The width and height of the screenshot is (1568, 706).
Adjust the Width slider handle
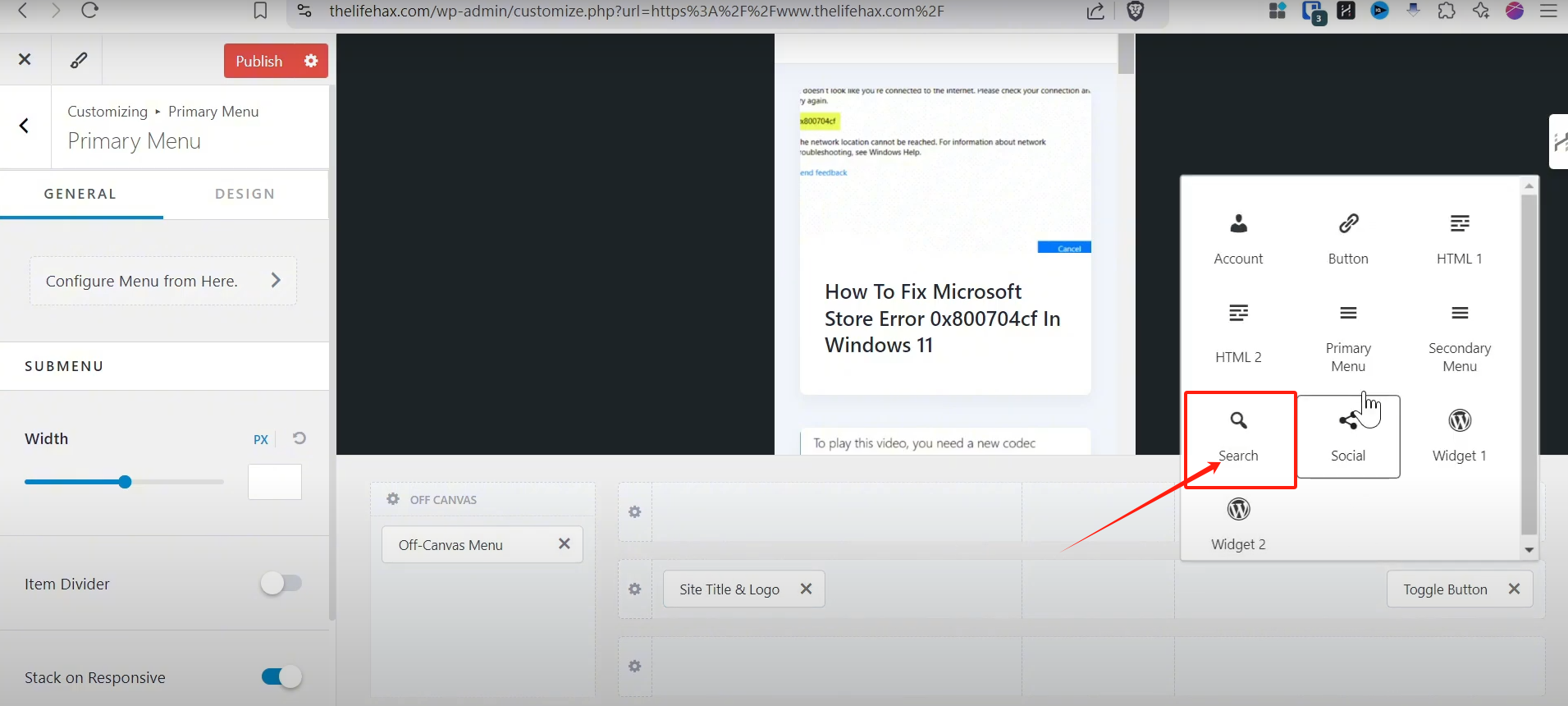pos(125,482)
